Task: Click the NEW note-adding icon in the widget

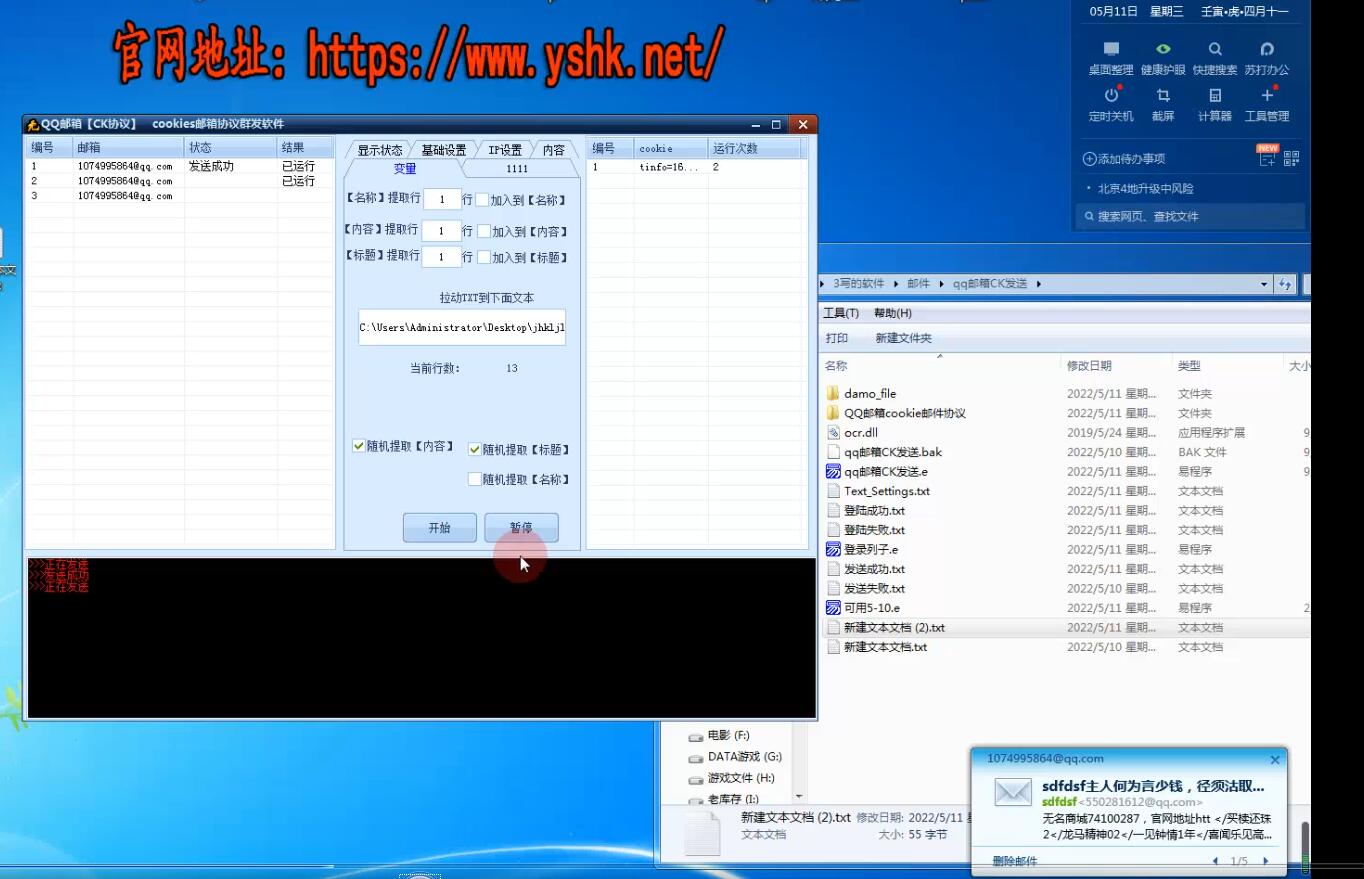Action: (1267, 156)
